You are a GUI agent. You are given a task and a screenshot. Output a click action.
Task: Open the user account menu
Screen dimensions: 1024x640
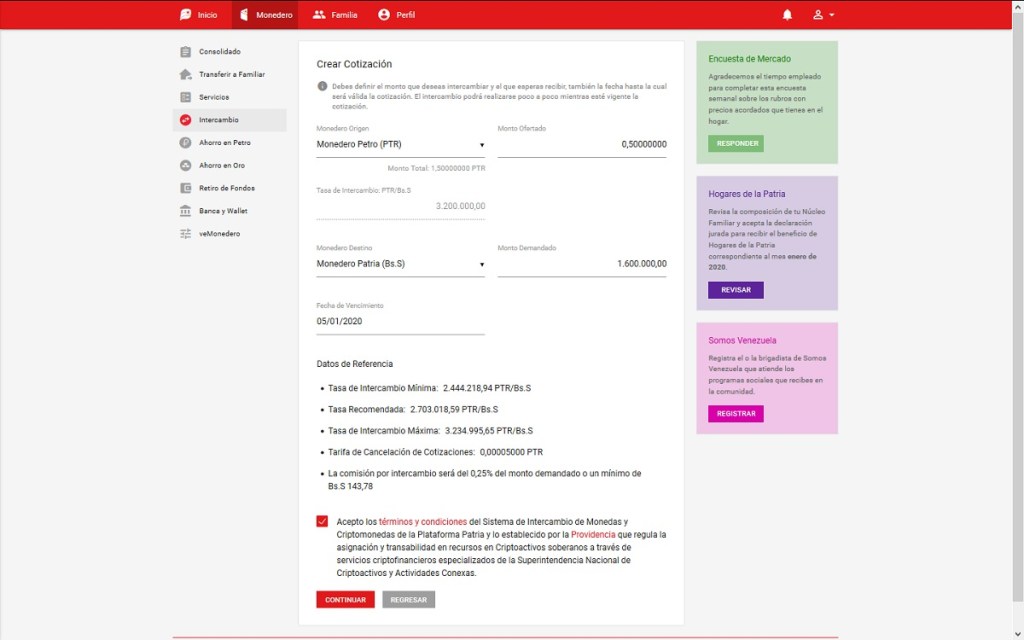click(823, 15)
